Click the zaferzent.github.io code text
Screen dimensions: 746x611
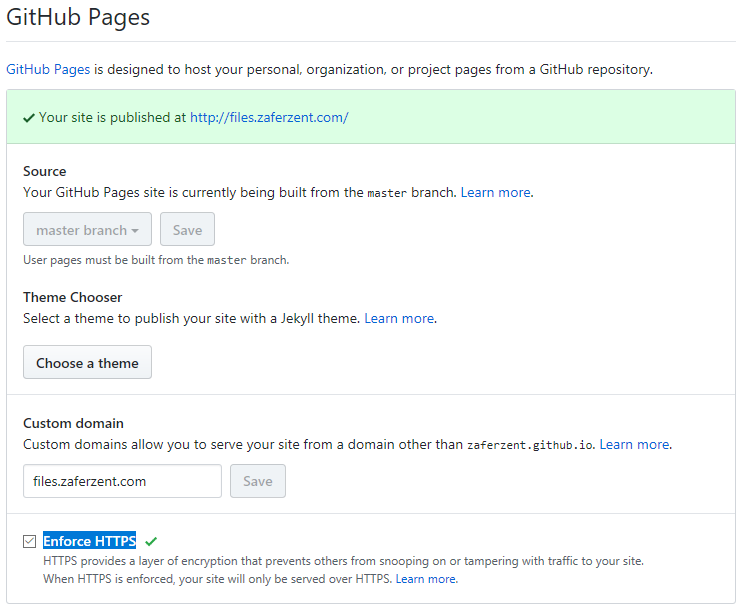(530, 445)
